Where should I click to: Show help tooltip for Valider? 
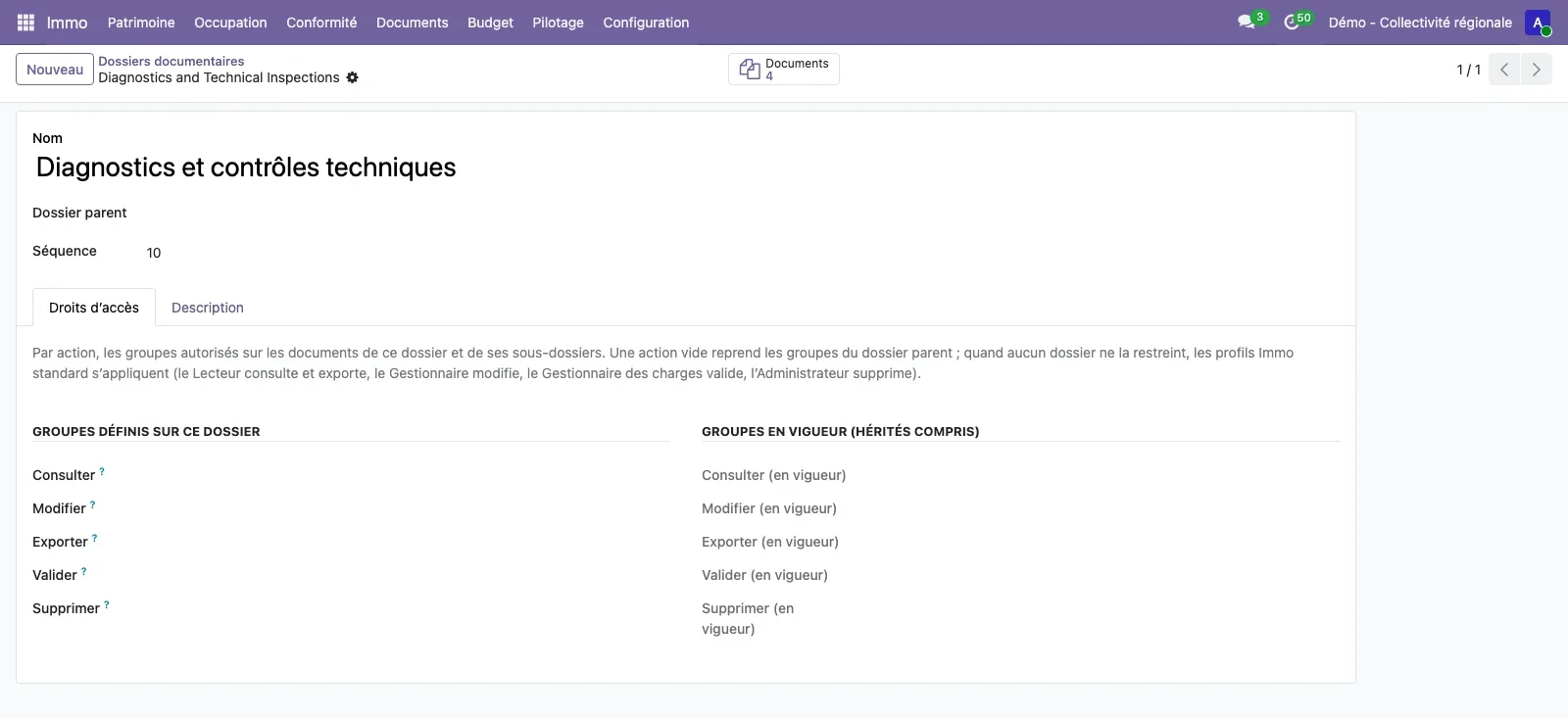(84, 571)
